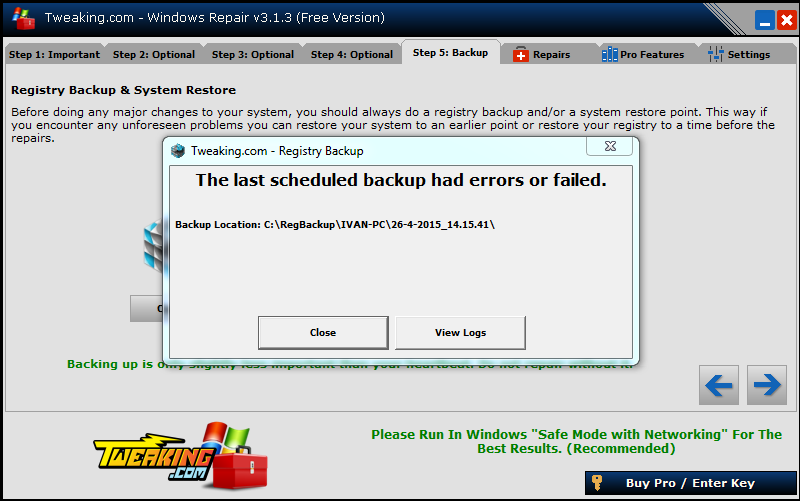This screenshot has height=501, width=800.
Task: Open the Step 2: Optional tab
Action: pyautogui.click(x=154, y=55)
